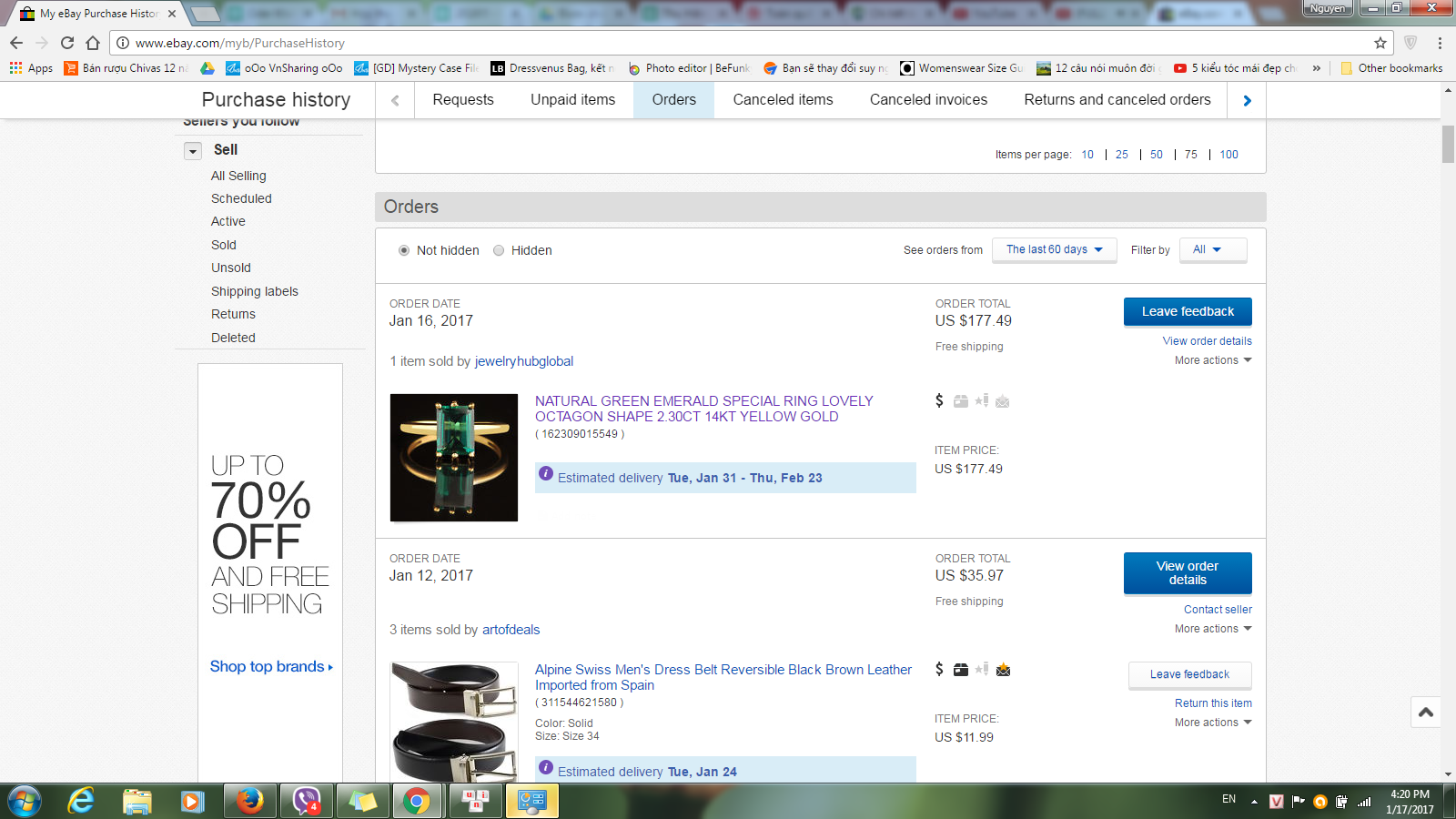Click the paid dollar icon for emerald ring
The width and height of the screenshot is (1456, 819).
tap(939, 400)
